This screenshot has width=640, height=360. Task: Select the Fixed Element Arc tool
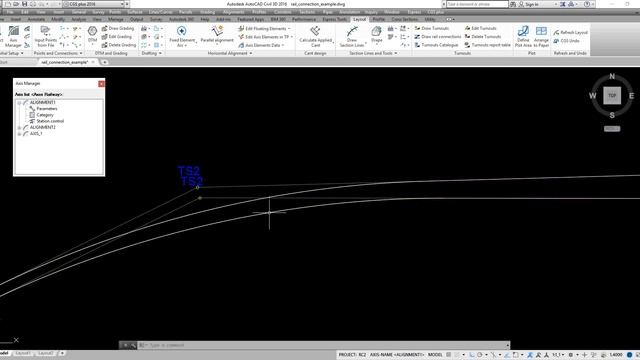pos(182,36)
